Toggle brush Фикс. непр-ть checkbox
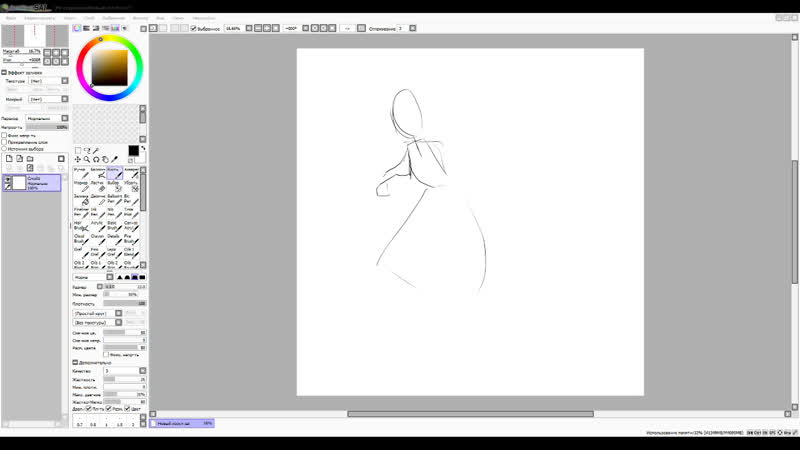 106,355
